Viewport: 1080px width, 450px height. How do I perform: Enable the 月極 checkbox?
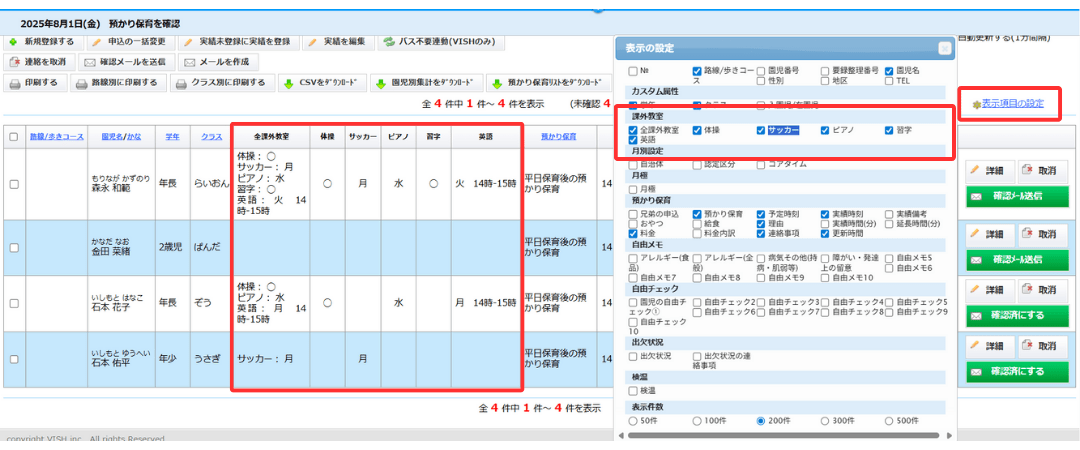[632, 188]
